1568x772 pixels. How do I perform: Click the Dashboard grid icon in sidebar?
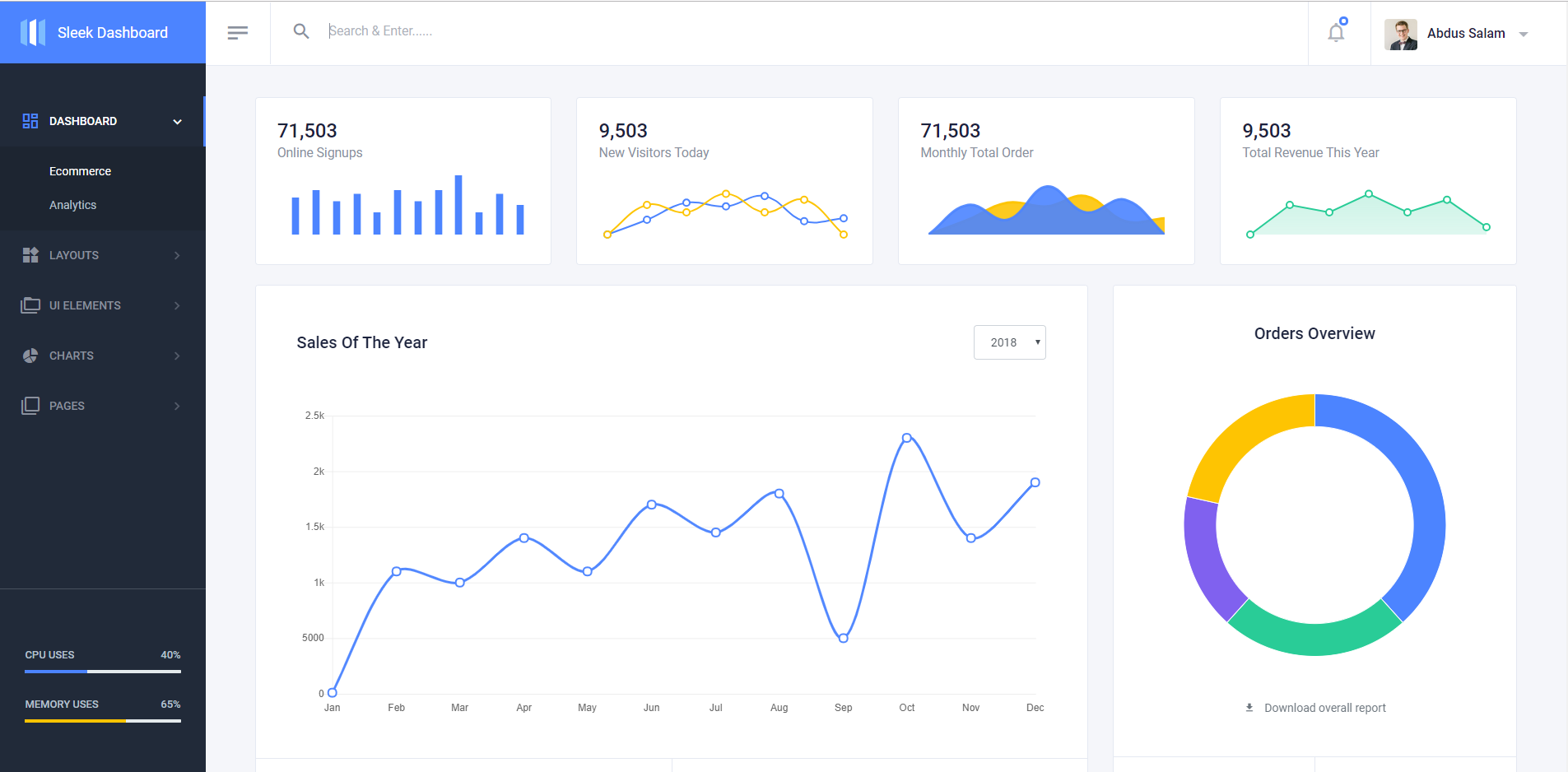(30, 121)
